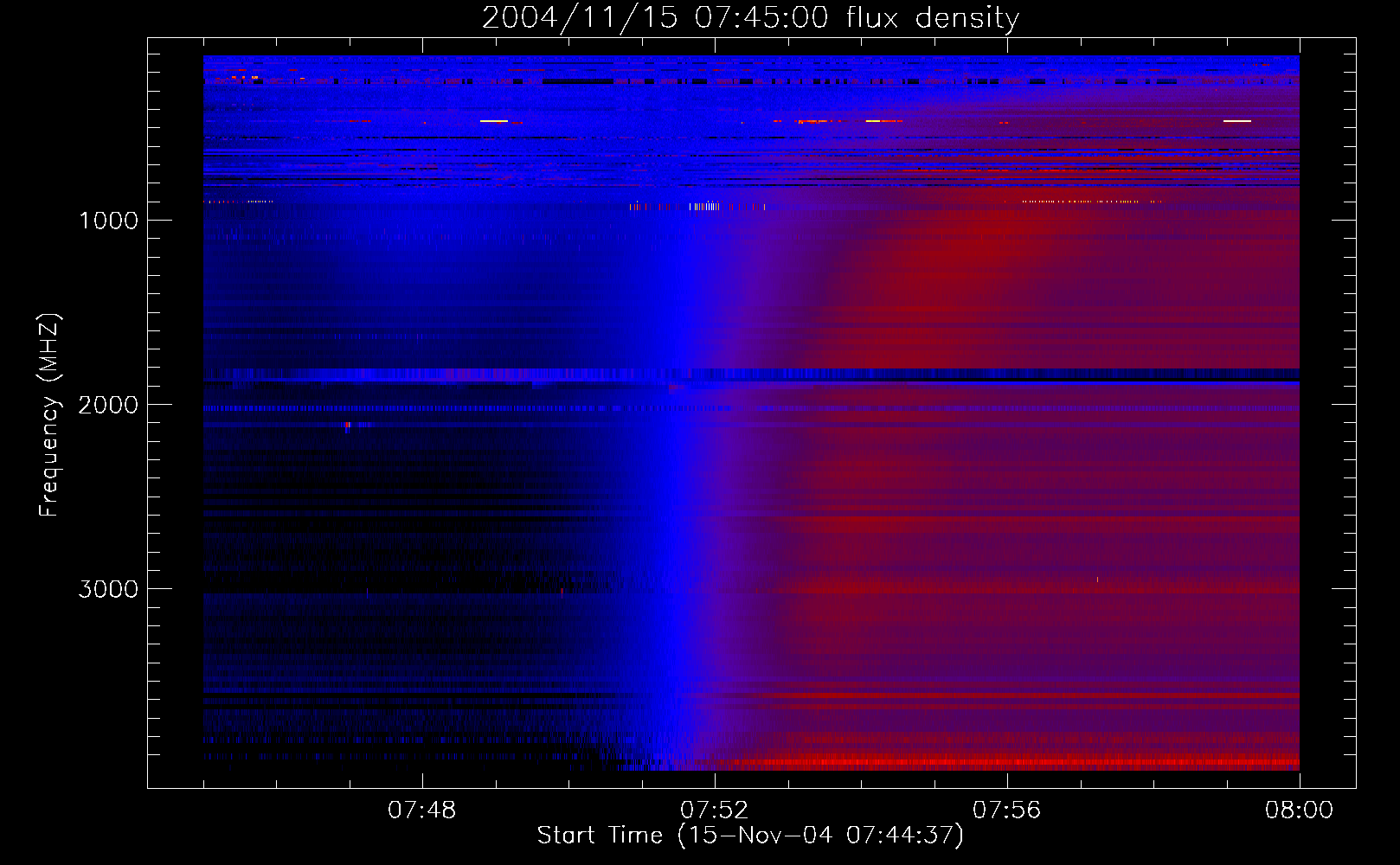Click the 08:00 time tick label
This screenshot has height=865, width=1400.
[1300, 811]
